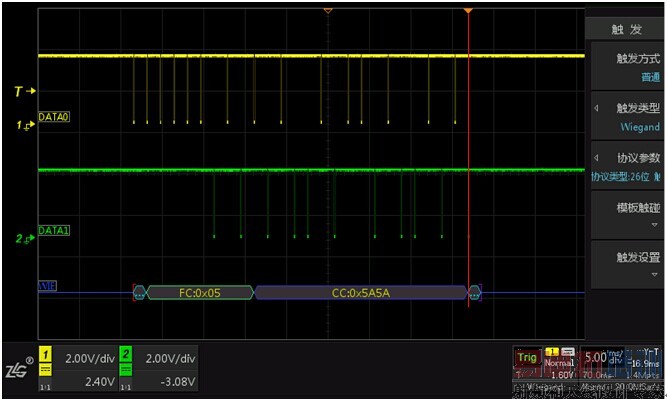Select the yellow channel 1 badge
667x401 pixels.
tap(46, 354)
